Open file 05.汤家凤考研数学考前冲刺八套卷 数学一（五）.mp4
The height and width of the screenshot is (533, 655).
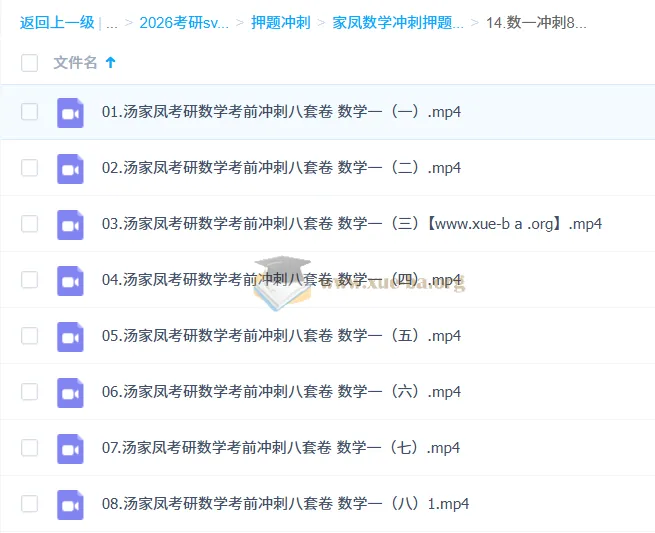pos(281,335)
